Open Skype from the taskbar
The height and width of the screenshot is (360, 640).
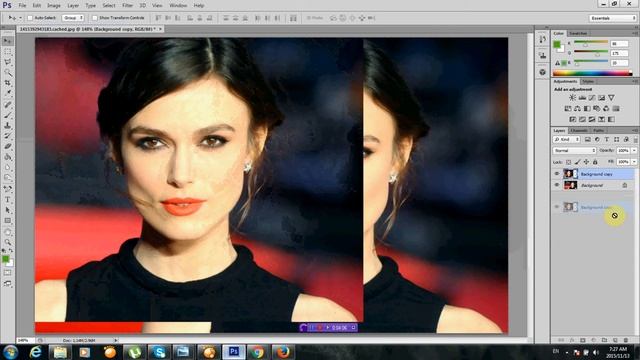pos(159,352)
